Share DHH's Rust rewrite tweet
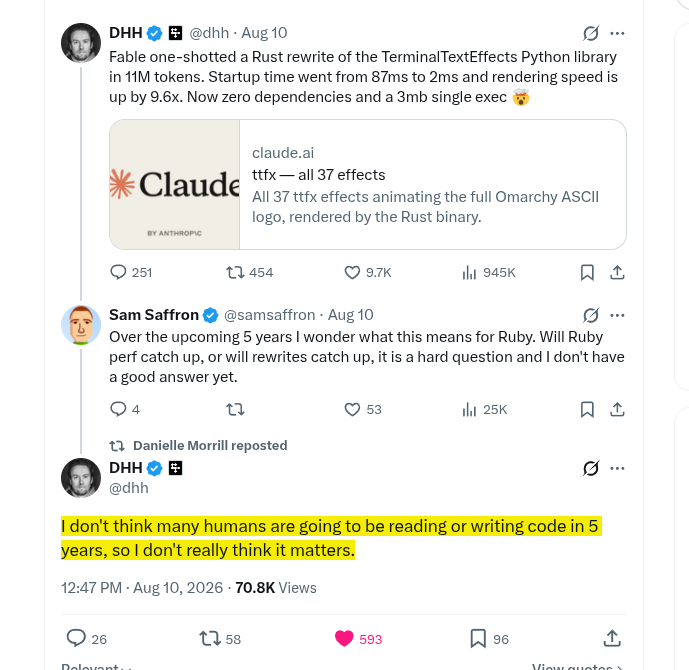The height and width of the screenshot is (670, 689). tap(617, 272)
